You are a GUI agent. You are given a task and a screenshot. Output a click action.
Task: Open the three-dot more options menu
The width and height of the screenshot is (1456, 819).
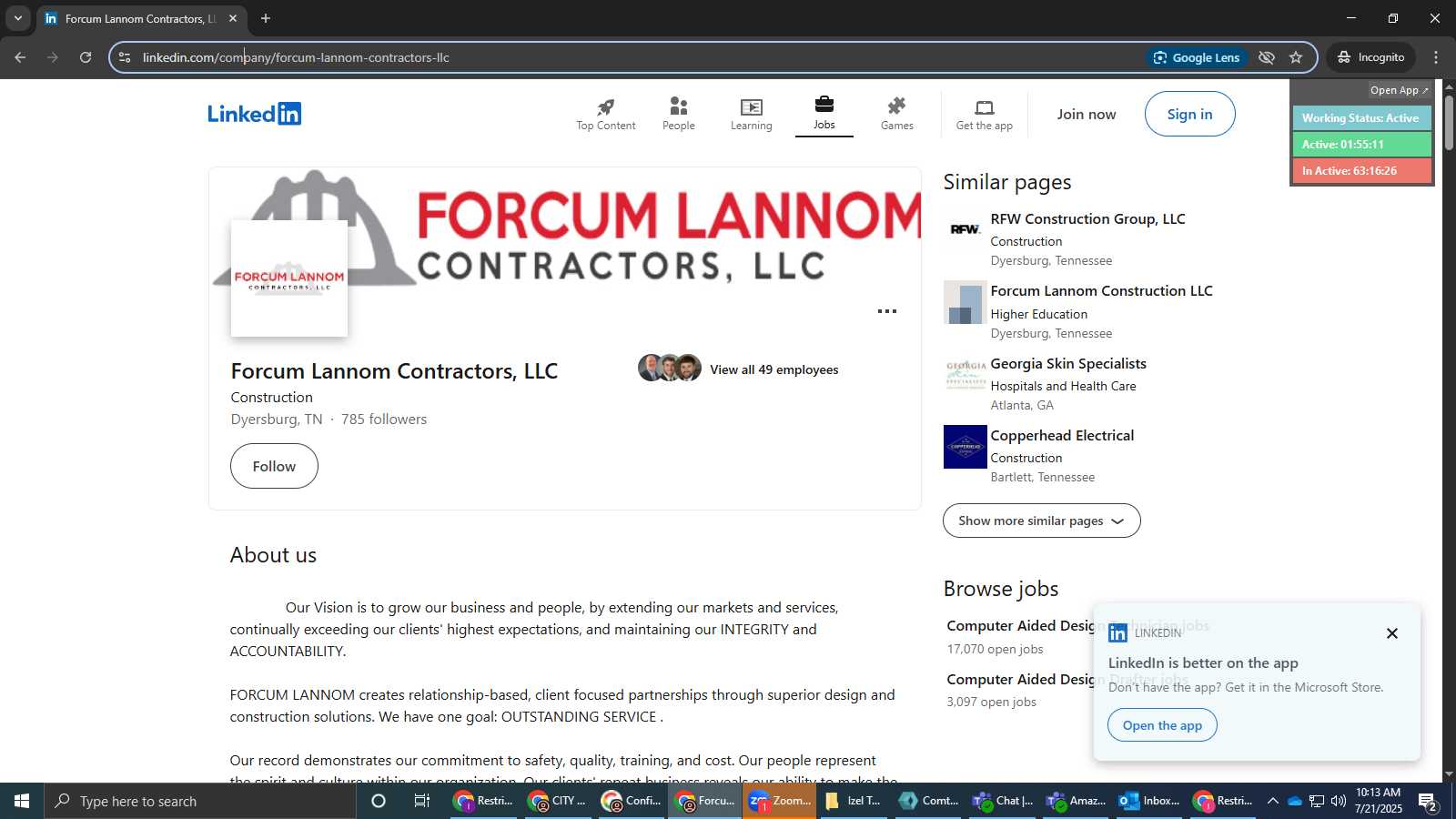coord(886,311)
